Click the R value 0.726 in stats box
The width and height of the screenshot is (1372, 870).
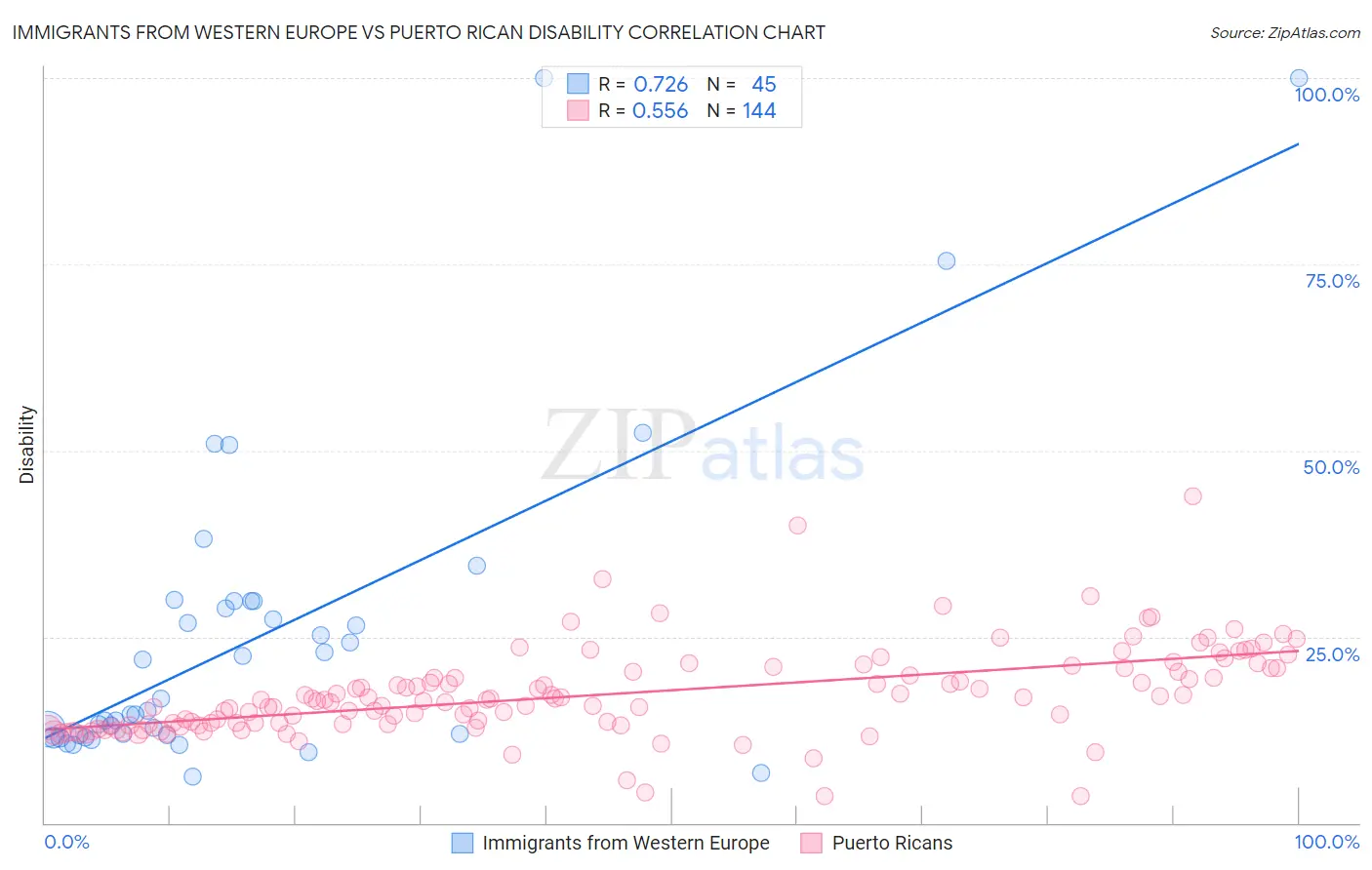pyautogui.click(x=661, y=84)
